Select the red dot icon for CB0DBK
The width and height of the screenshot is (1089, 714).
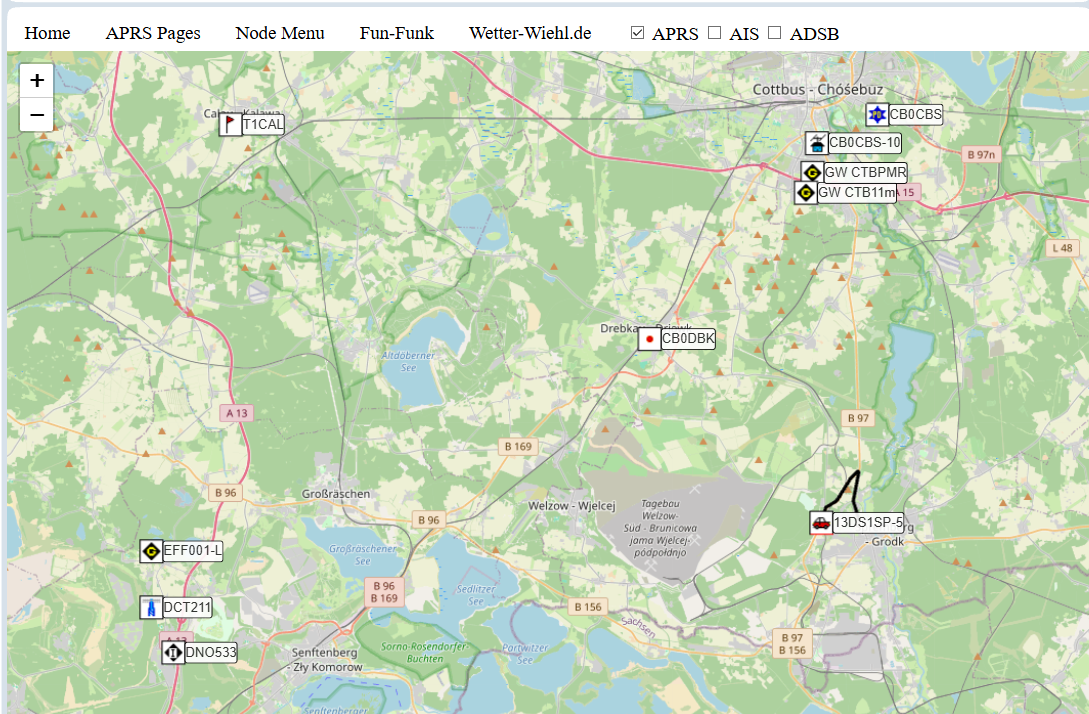pyautogui.click(x=649, y=339)
